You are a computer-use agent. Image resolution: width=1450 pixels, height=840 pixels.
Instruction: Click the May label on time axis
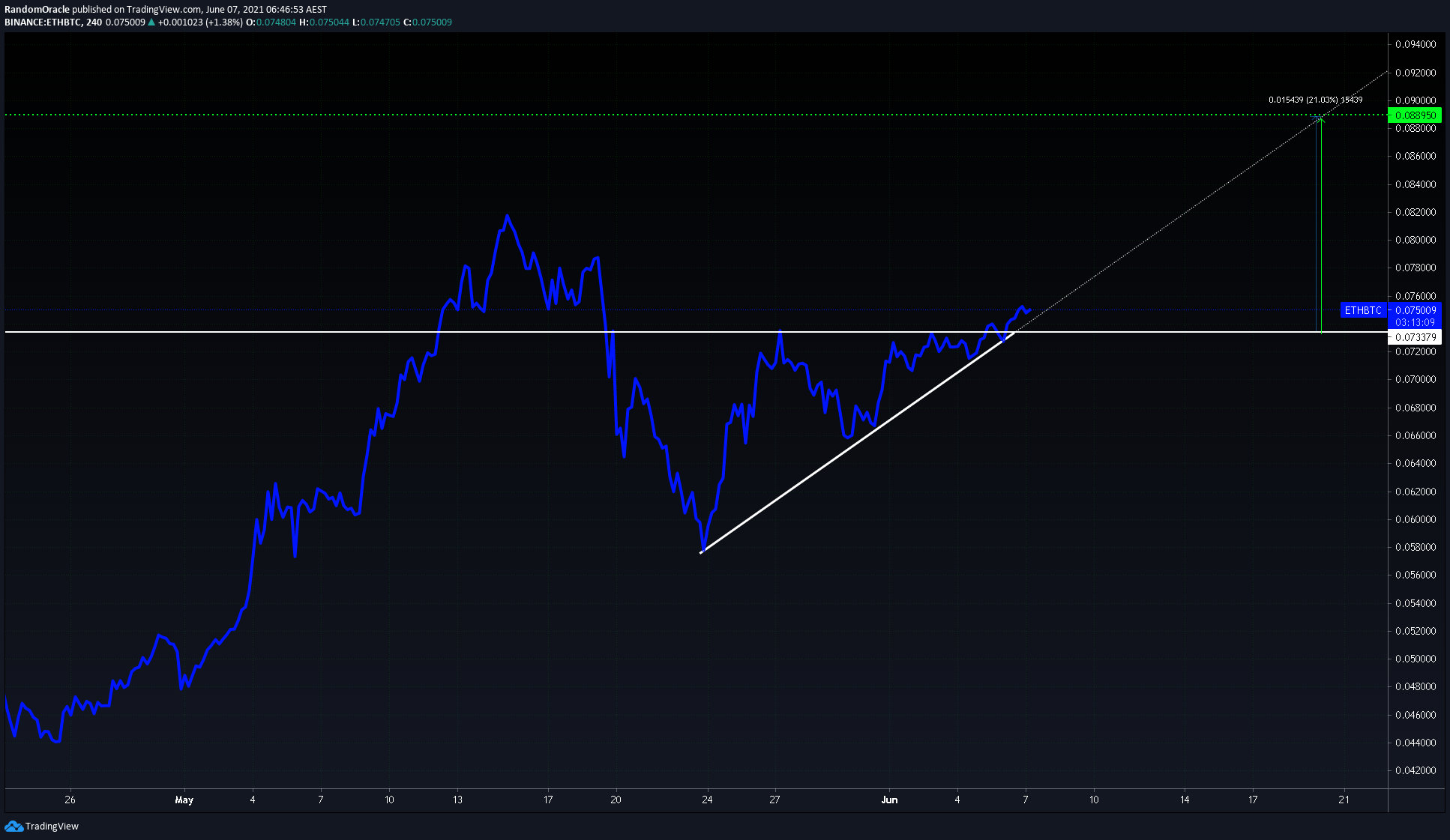coord(184,800)
